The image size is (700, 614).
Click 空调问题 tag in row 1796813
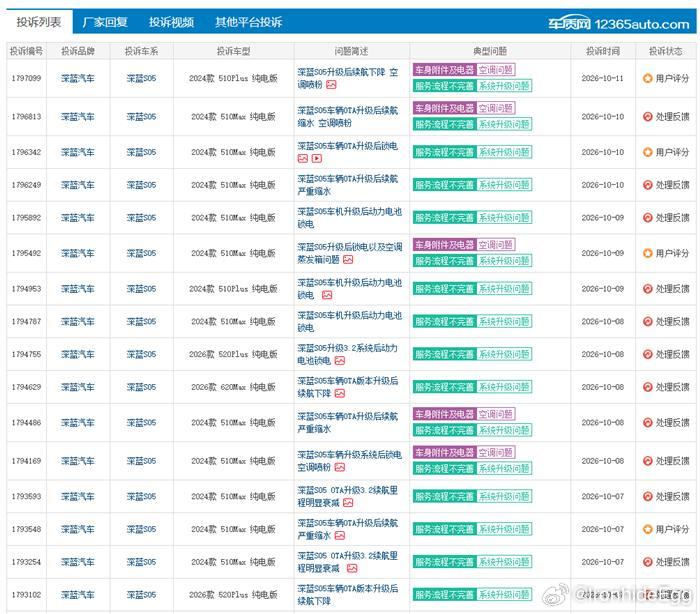(496, 108)
